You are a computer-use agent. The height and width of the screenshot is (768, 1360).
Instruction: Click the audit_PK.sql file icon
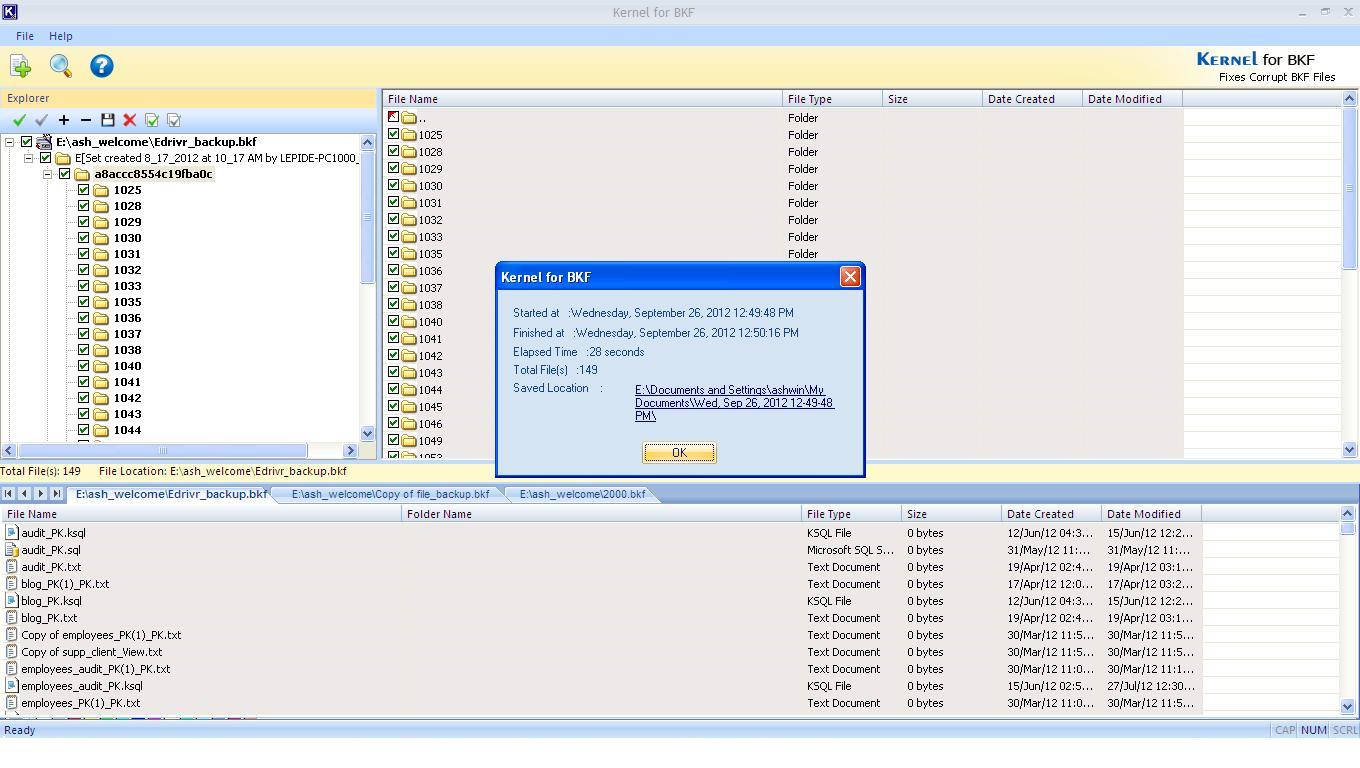tap(12, 550)
